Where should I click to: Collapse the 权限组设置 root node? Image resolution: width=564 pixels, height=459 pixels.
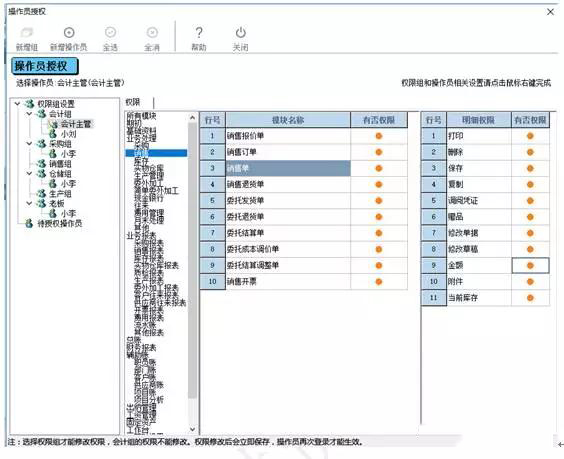(17, 104)
